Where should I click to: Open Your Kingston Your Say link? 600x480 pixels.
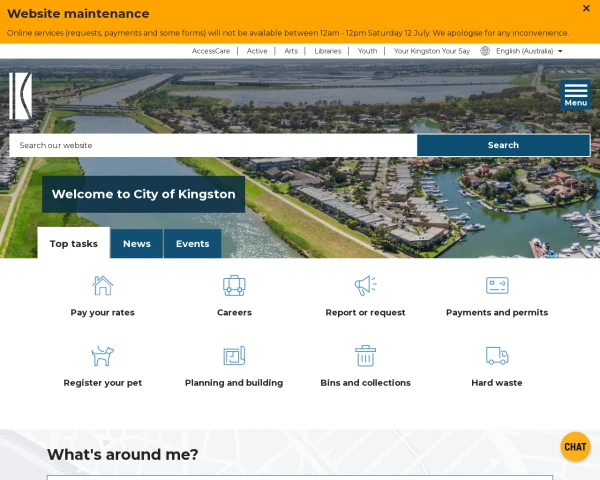[x=432, y=51]
